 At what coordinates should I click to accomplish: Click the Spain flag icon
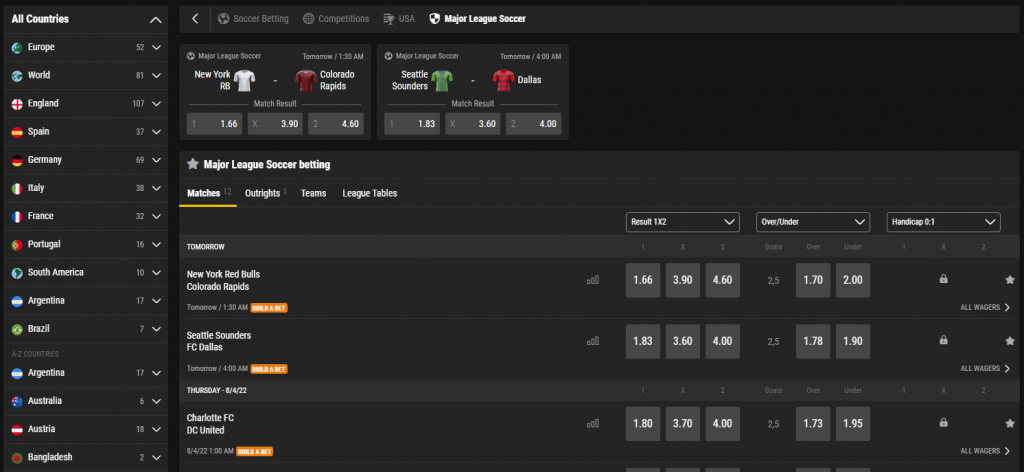[x=17, y=132]
